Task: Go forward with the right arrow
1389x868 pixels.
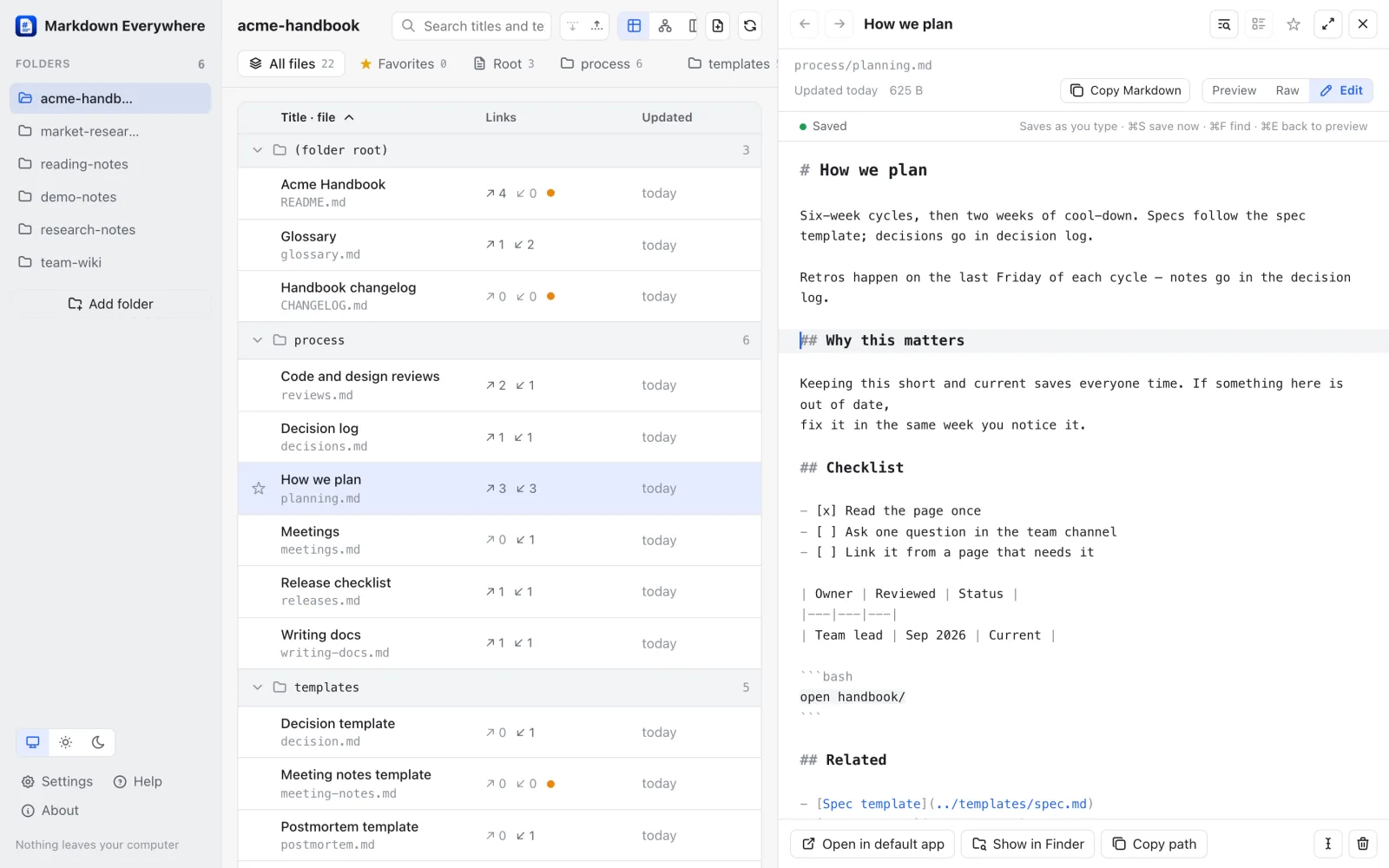Action: tap(839, 24)
